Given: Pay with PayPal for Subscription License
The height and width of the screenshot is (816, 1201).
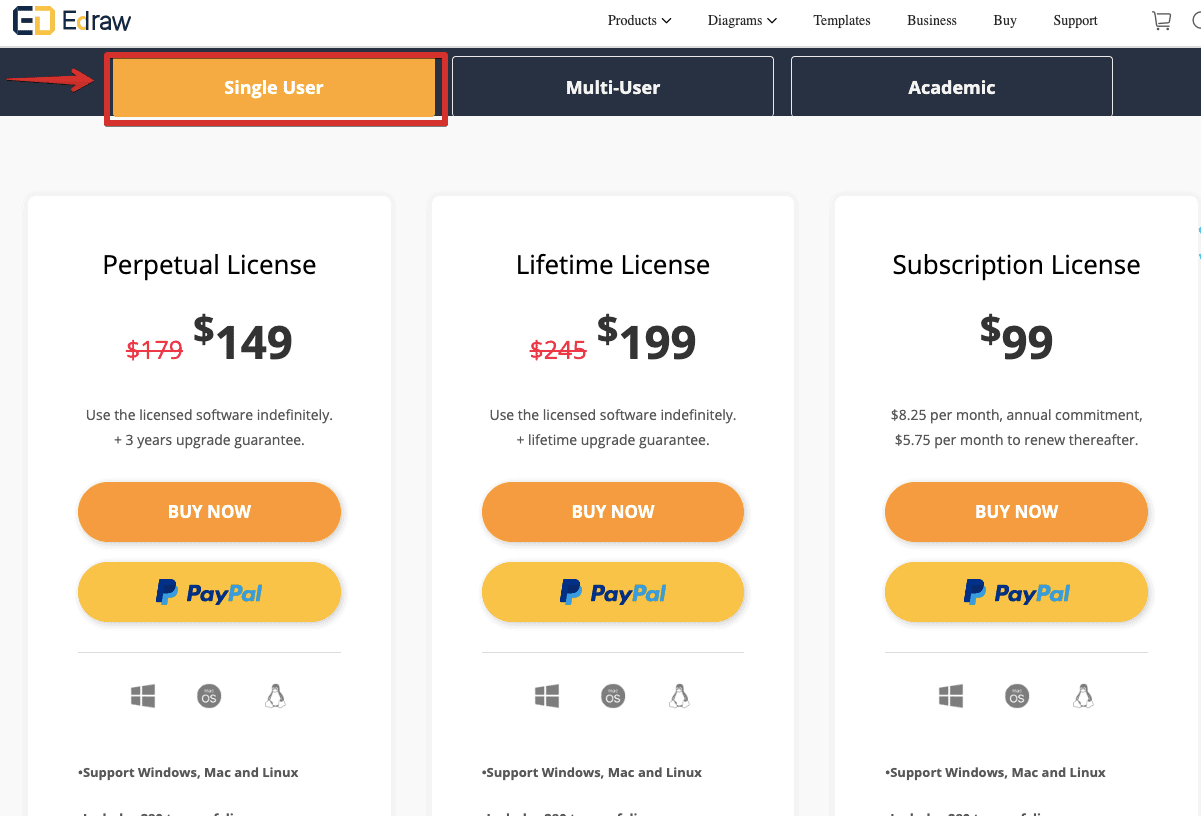Looking at the screenshot, I should 1016,593.
